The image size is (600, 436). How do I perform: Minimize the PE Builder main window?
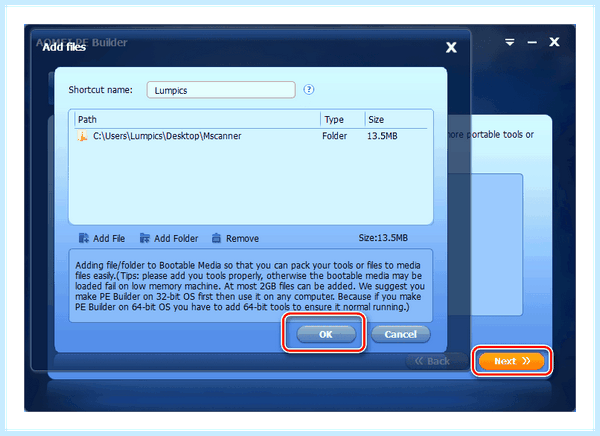(532, 42)
